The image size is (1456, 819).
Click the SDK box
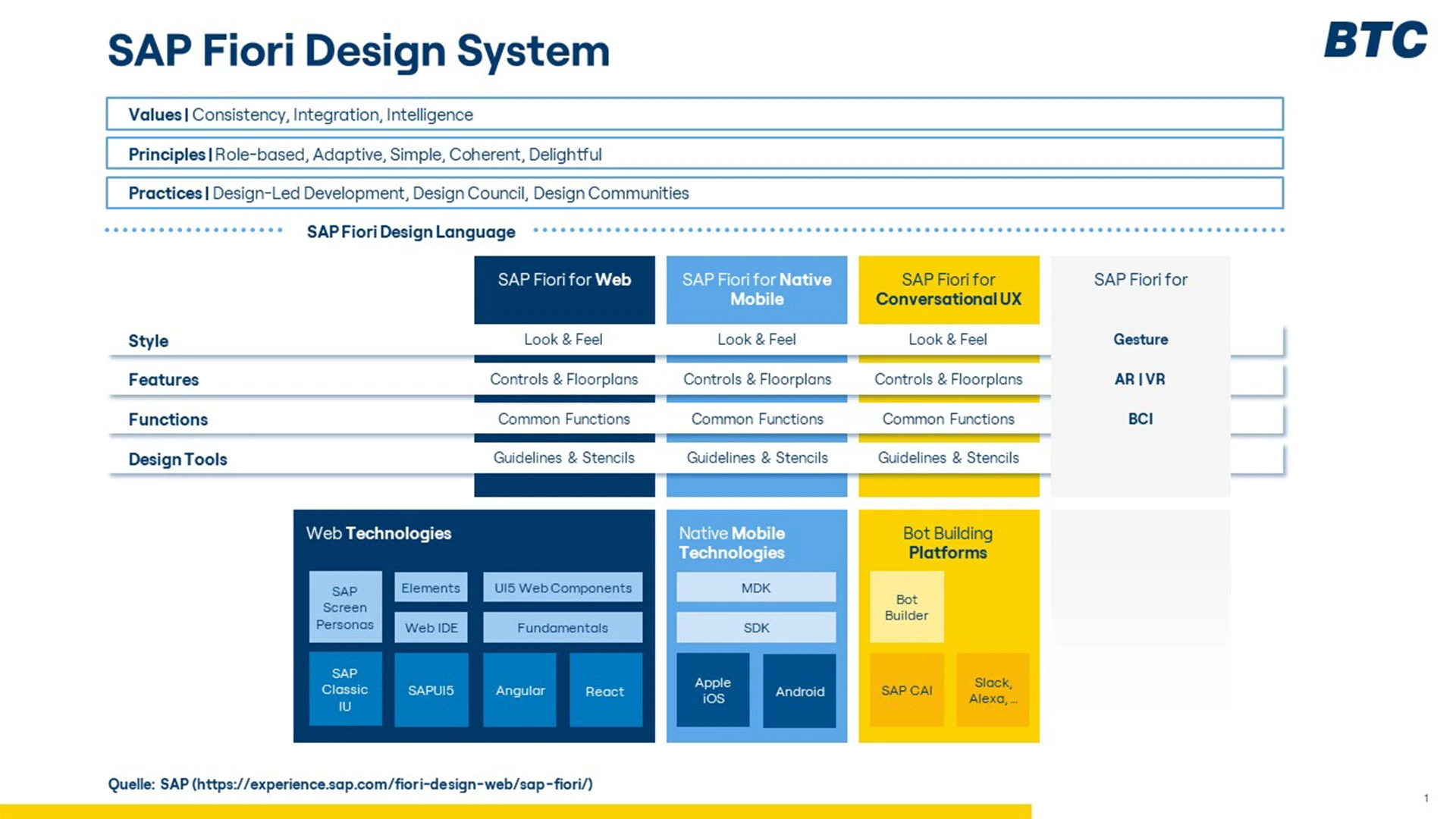pos(756,627)
